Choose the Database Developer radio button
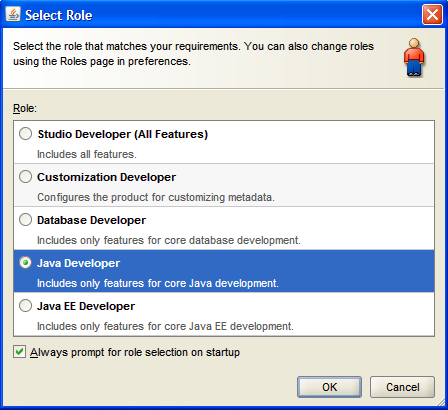Viewport: 448px width, 410px height. pyautogui.click(x=25, y=220)
